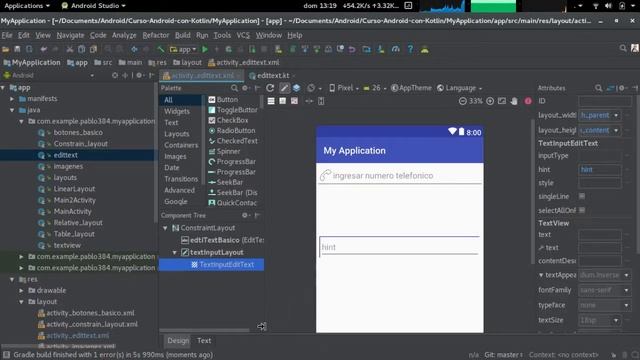Expand the manifests folder
This screenshot has height=360, width=640.
12,99
